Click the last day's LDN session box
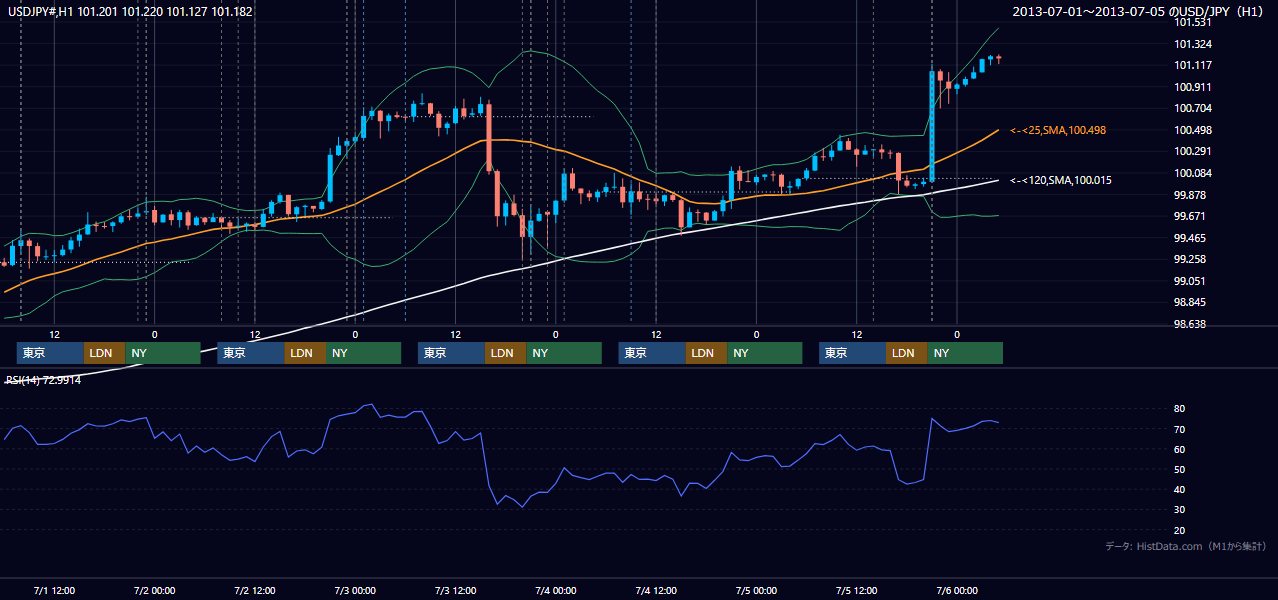Screen dimensions: 1278x600 [x=907, y=353]
